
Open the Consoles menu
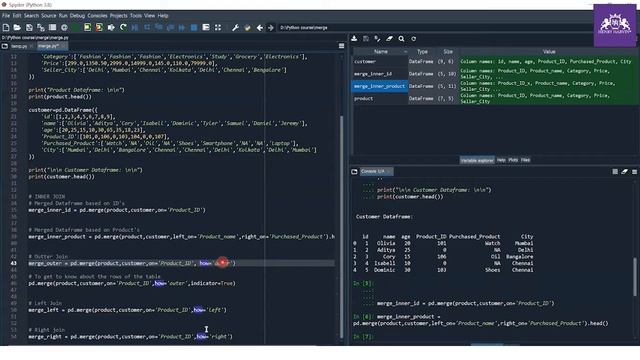pyautogui.click(x=98, y=16)
